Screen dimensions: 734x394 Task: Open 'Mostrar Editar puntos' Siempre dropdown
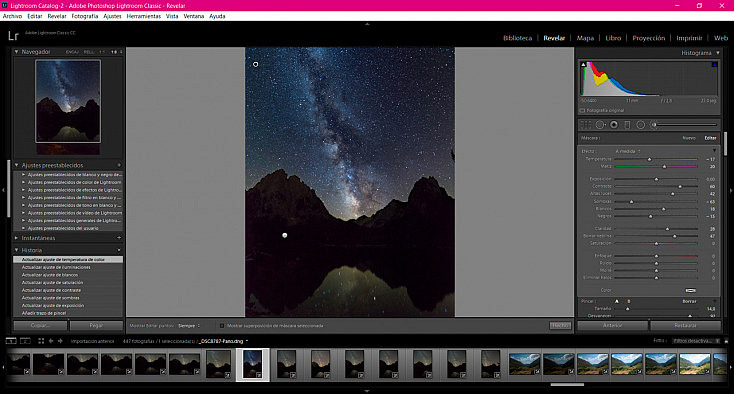tap(189, 326)
